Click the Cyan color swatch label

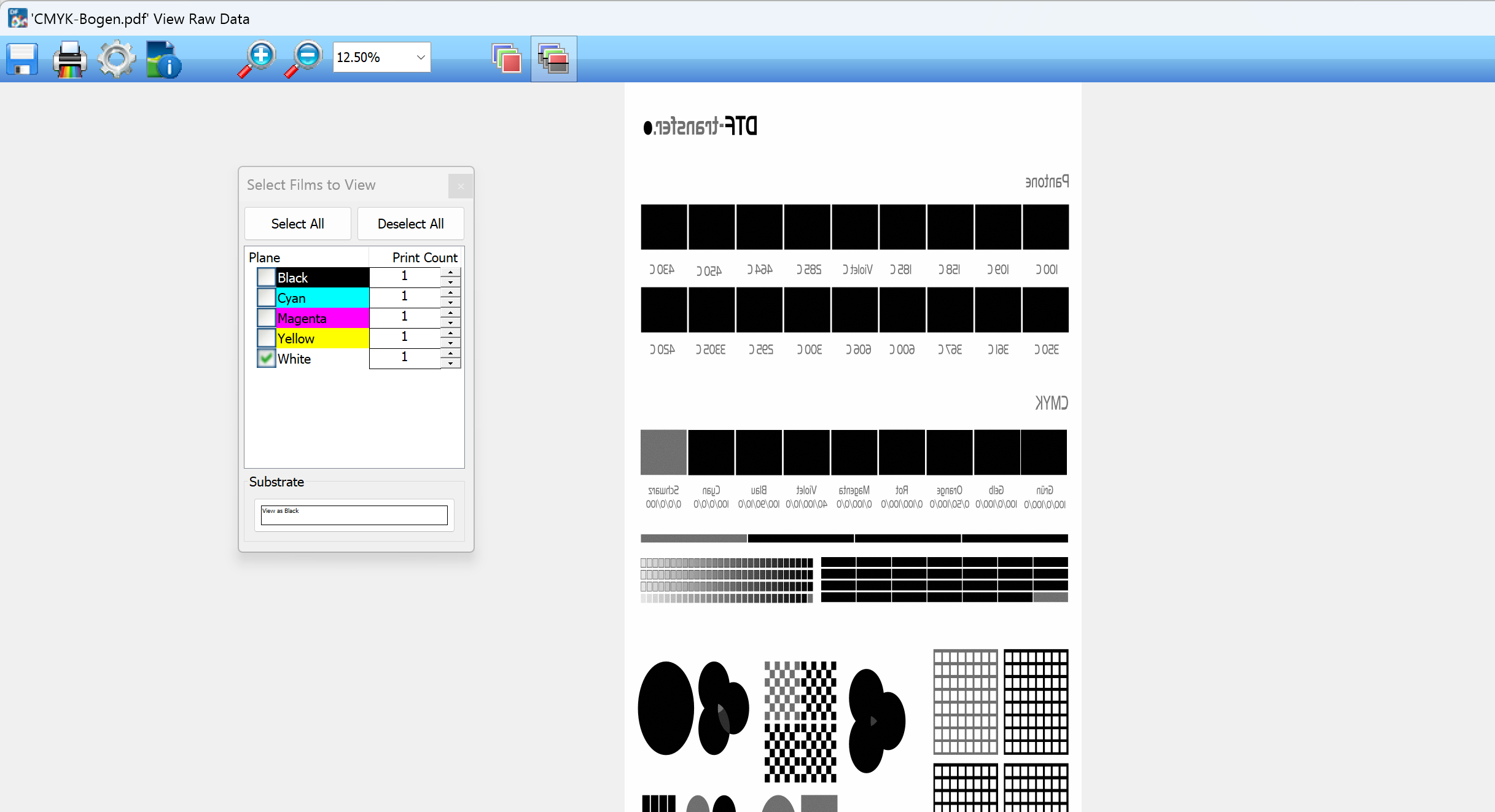click(322, 298)
